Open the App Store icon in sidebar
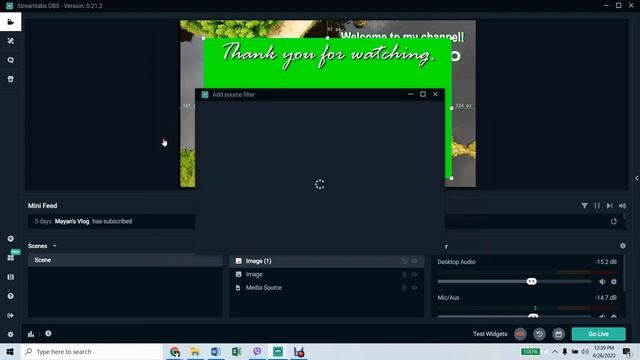This screenshot has width=640, height=360. [x=11, y=79]
